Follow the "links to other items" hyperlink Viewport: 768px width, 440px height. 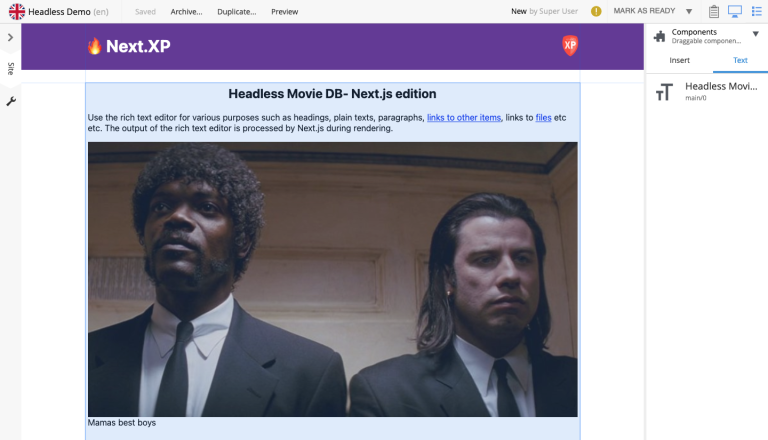[463, 117]
